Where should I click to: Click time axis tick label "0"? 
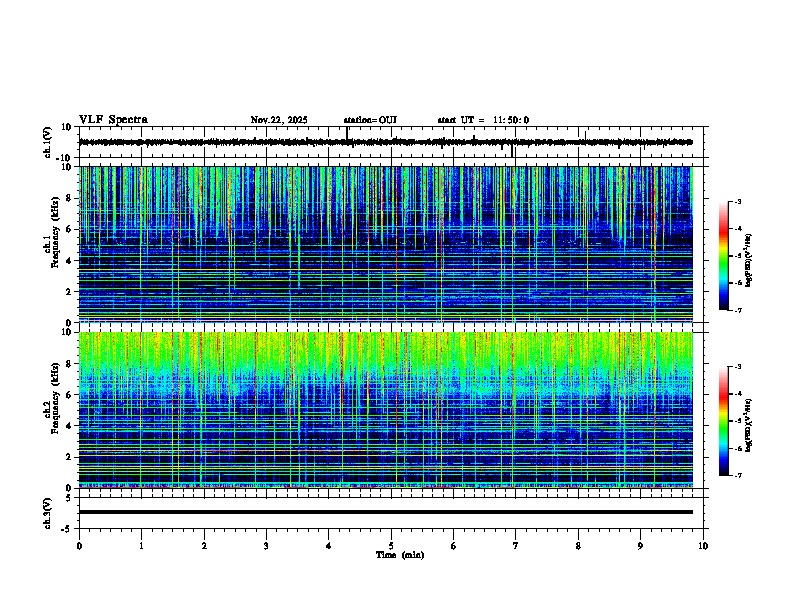tap(79, 546)
